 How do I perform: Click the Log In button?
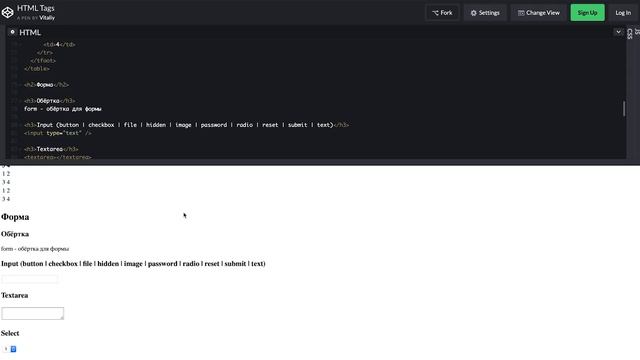pos(623,13)
